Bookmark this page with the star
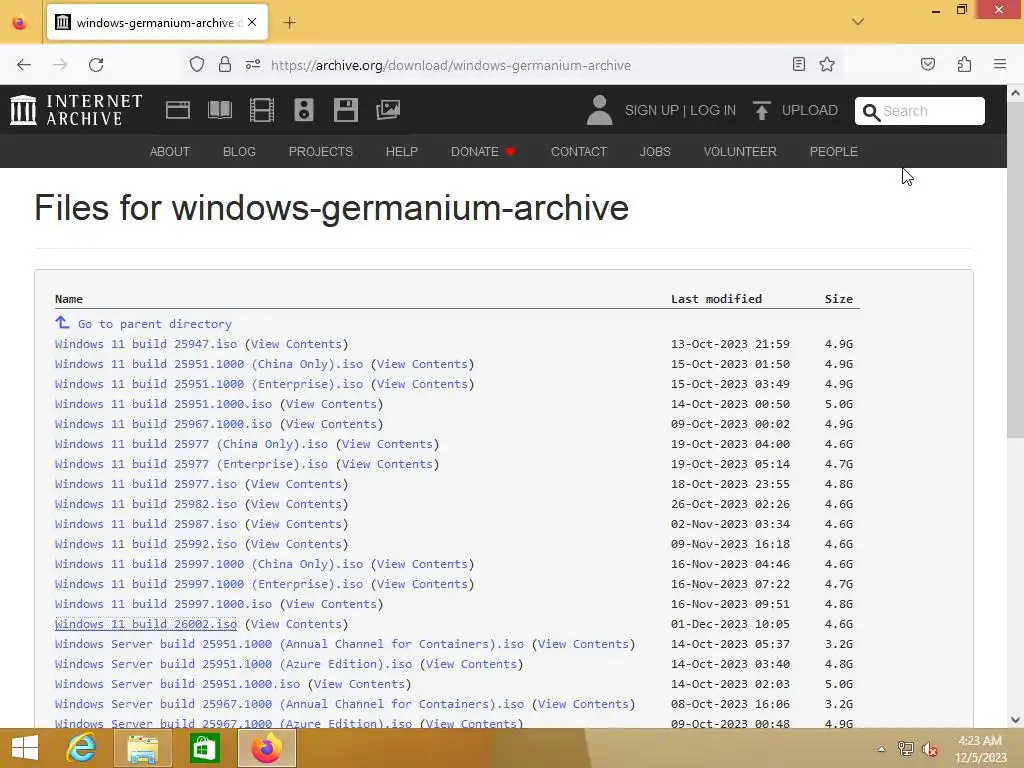 click(x=827, y=64)
